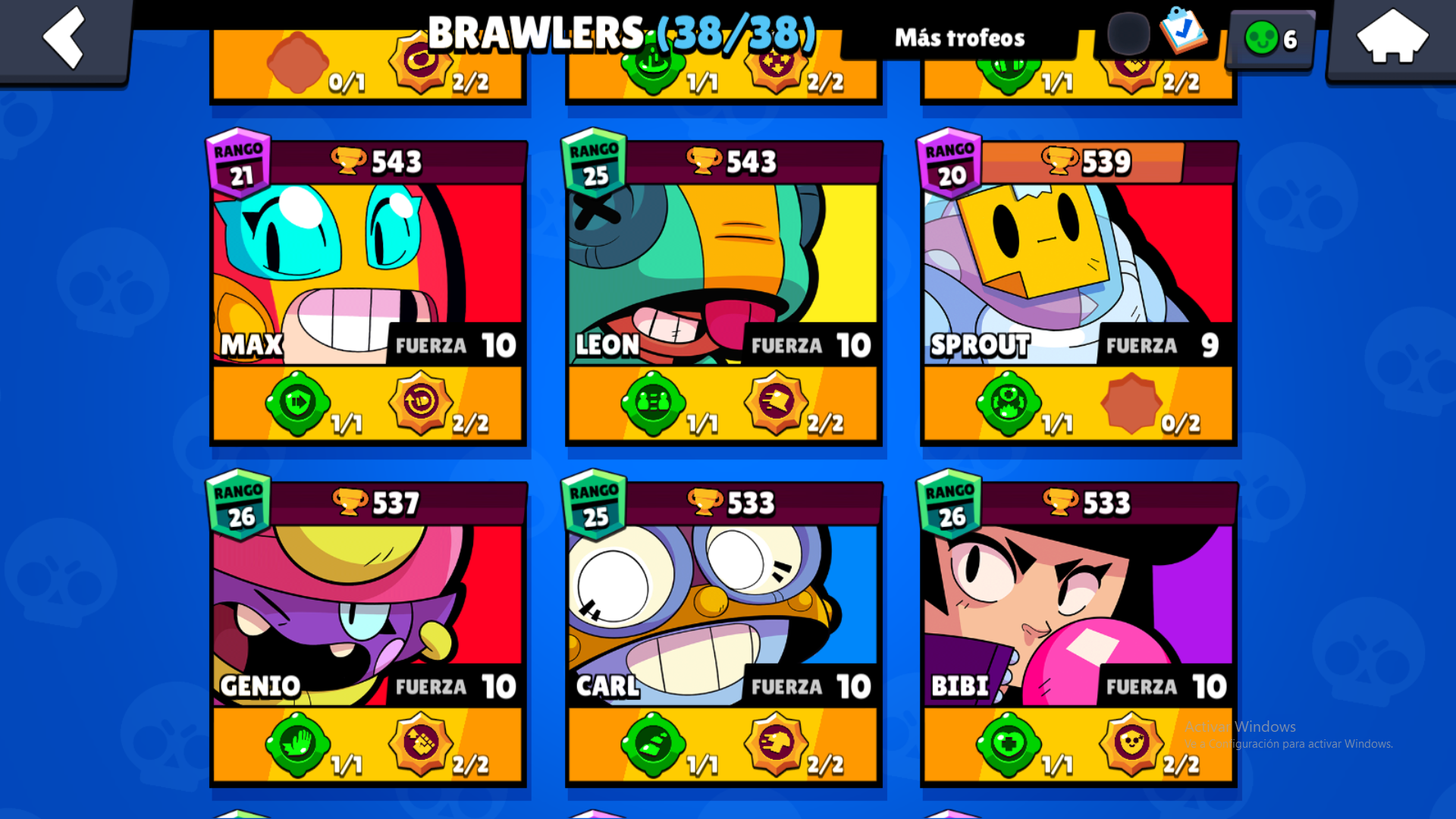Screen dimensions: 1456x819
Task: Go back with the white arrow
Action: (64, 38)
